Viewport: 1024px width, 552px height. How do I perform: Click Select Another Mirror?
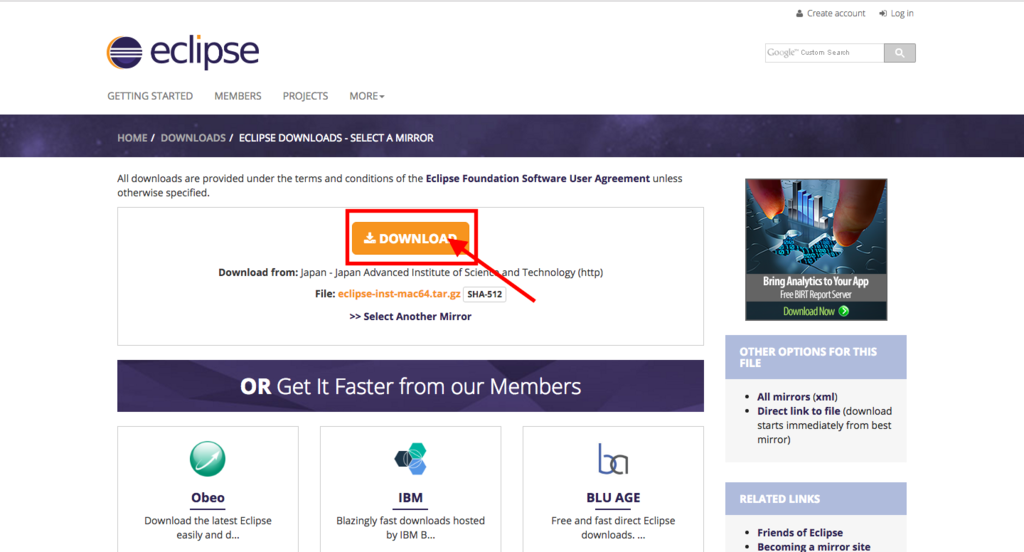pyautogui.click(x=410, y=316)
